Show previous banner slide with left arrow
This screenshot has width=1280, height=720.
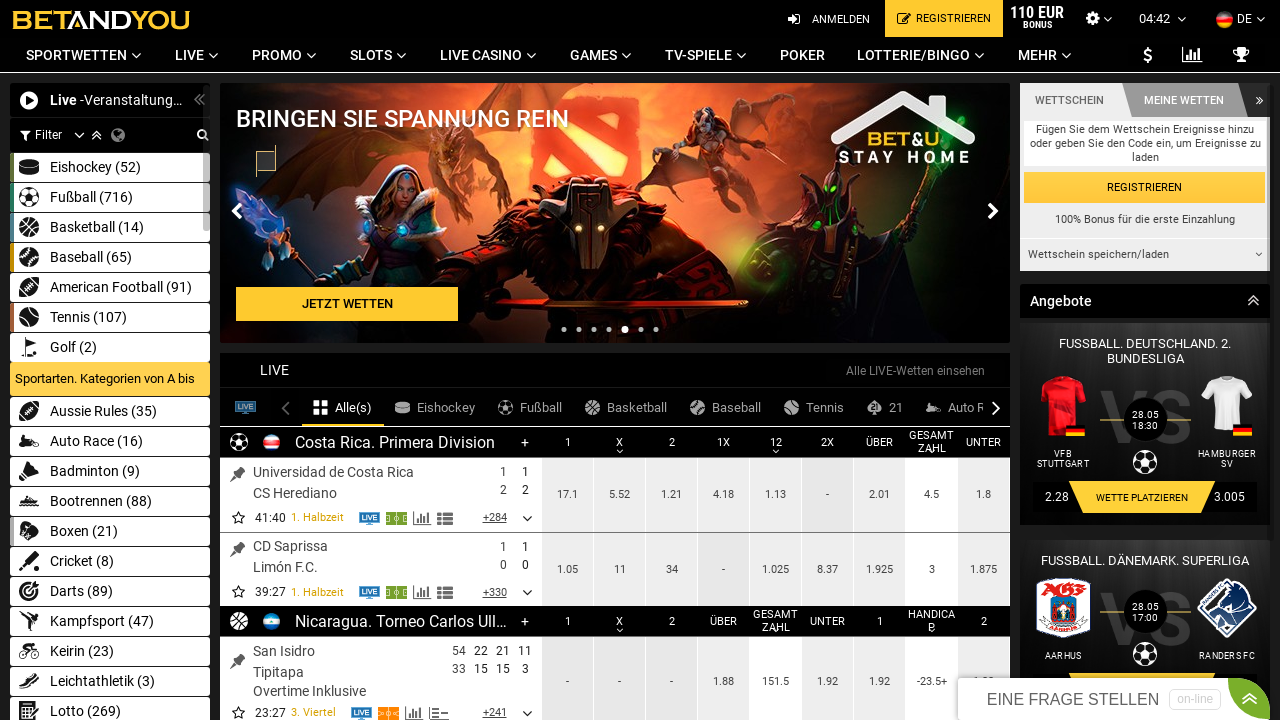[237, 211]
